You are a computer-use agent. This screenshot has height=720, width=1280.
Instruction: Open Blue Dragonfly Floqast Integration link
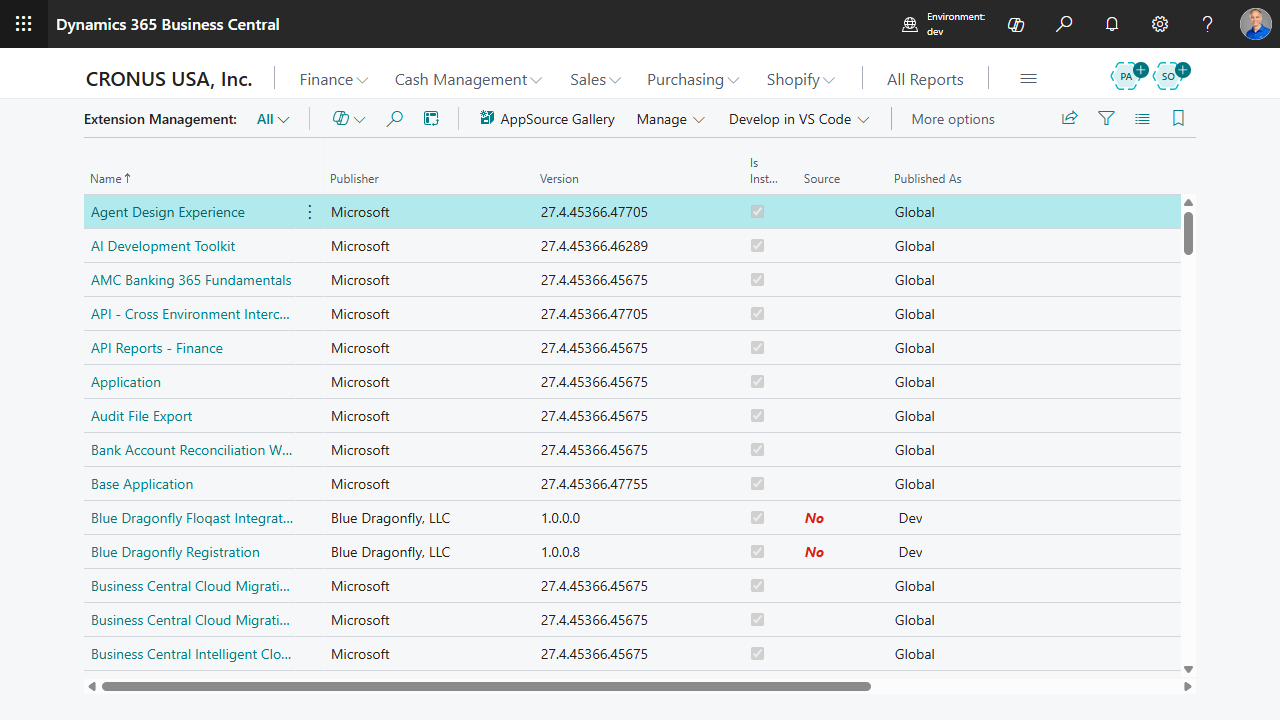[192, 518]
